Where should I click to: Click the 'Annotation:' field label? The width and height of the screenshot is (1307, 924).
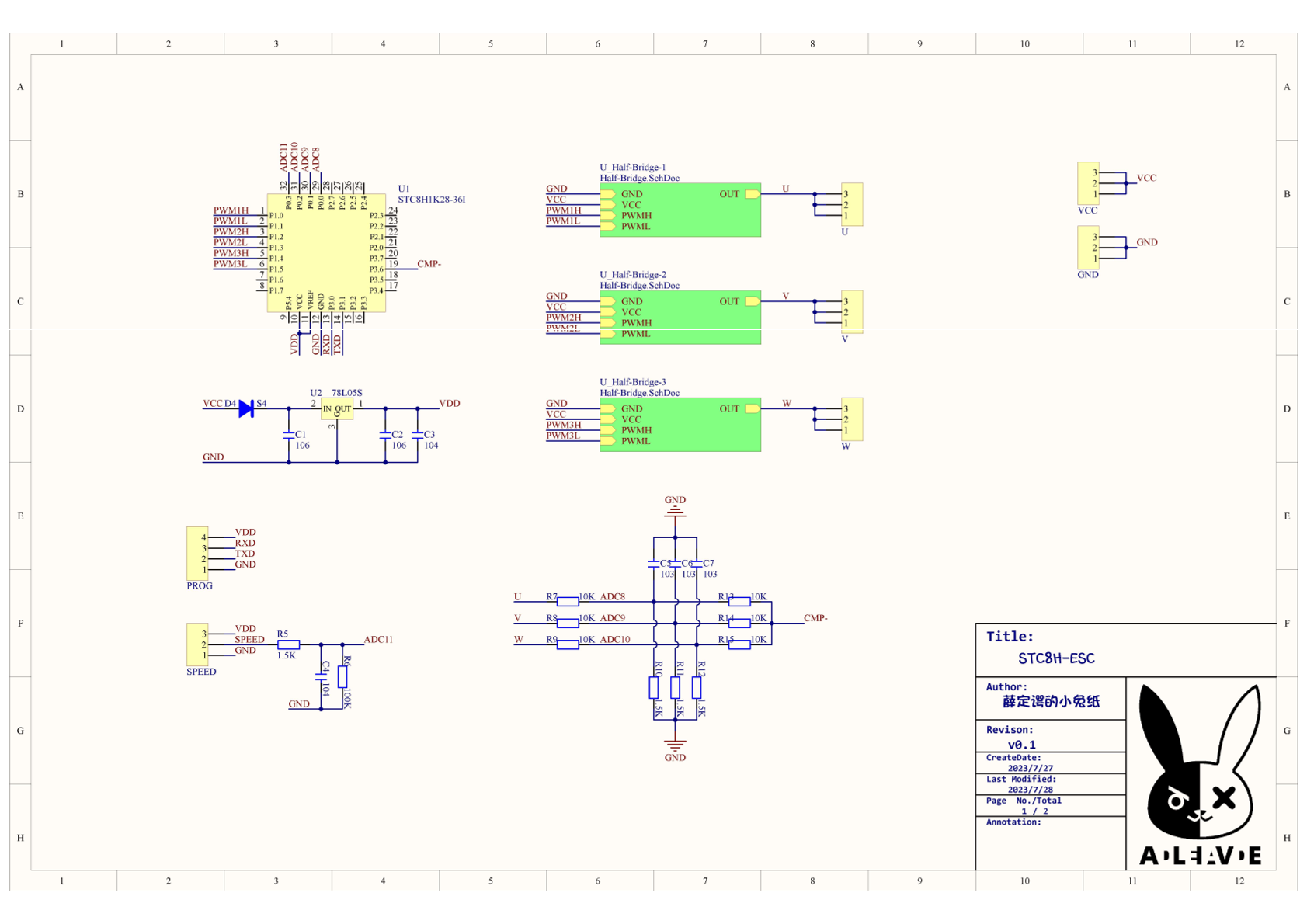(x=1013, y=822)
